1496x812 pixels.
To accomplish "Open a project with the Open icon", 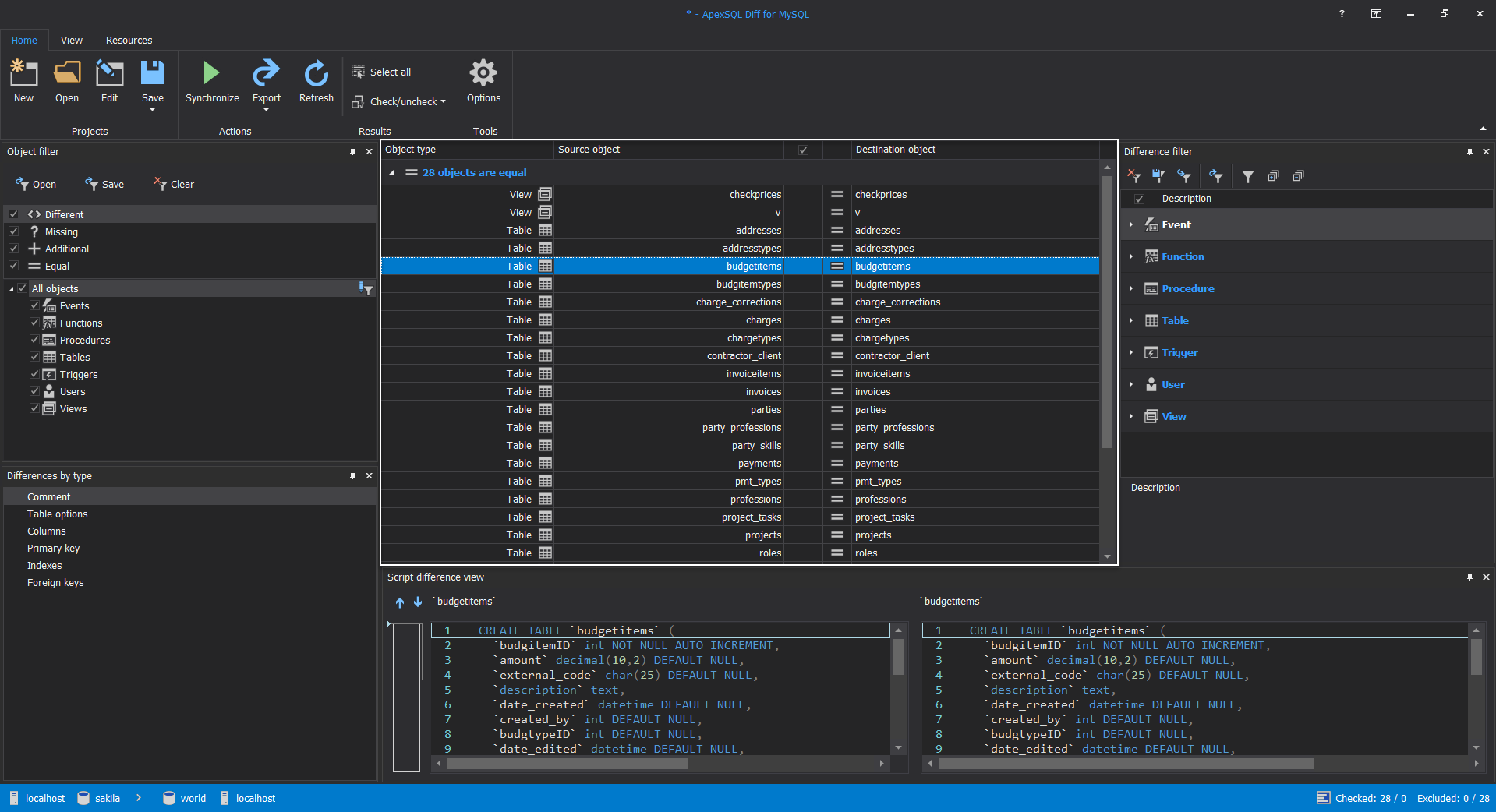I will (x=67, y=73).
